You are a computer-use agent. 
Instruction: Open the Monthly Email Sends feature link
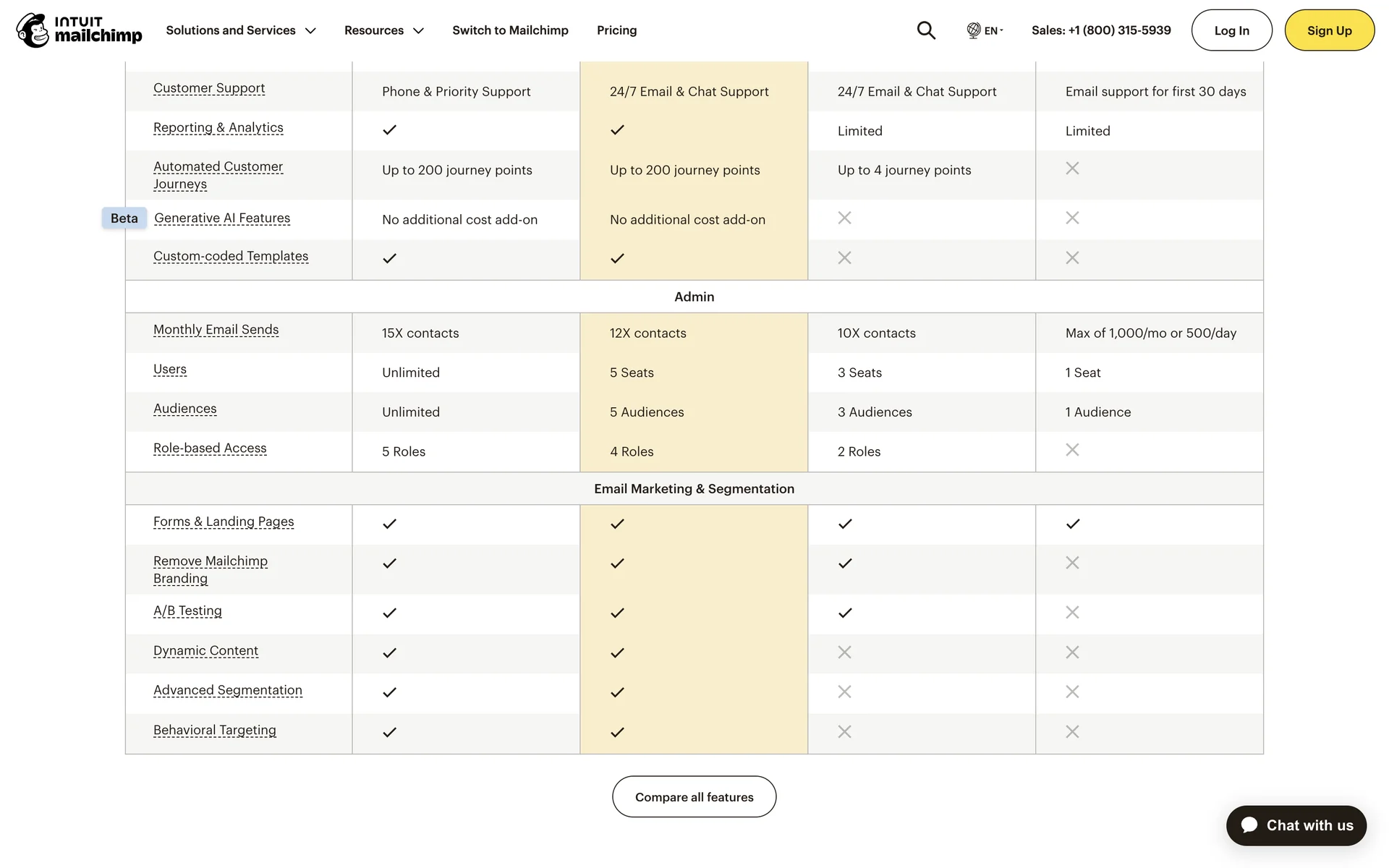click(x=216, y=330)
